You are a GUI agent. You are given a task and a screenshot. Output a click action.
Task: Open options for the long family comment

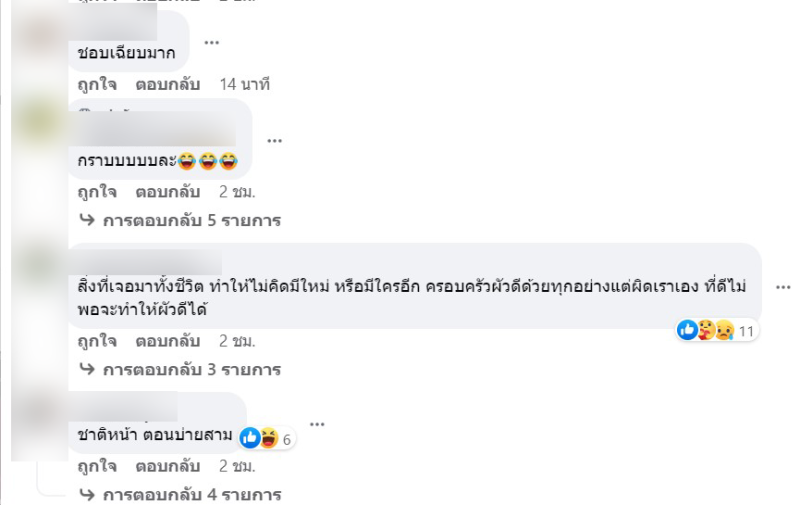click(783, 288)
